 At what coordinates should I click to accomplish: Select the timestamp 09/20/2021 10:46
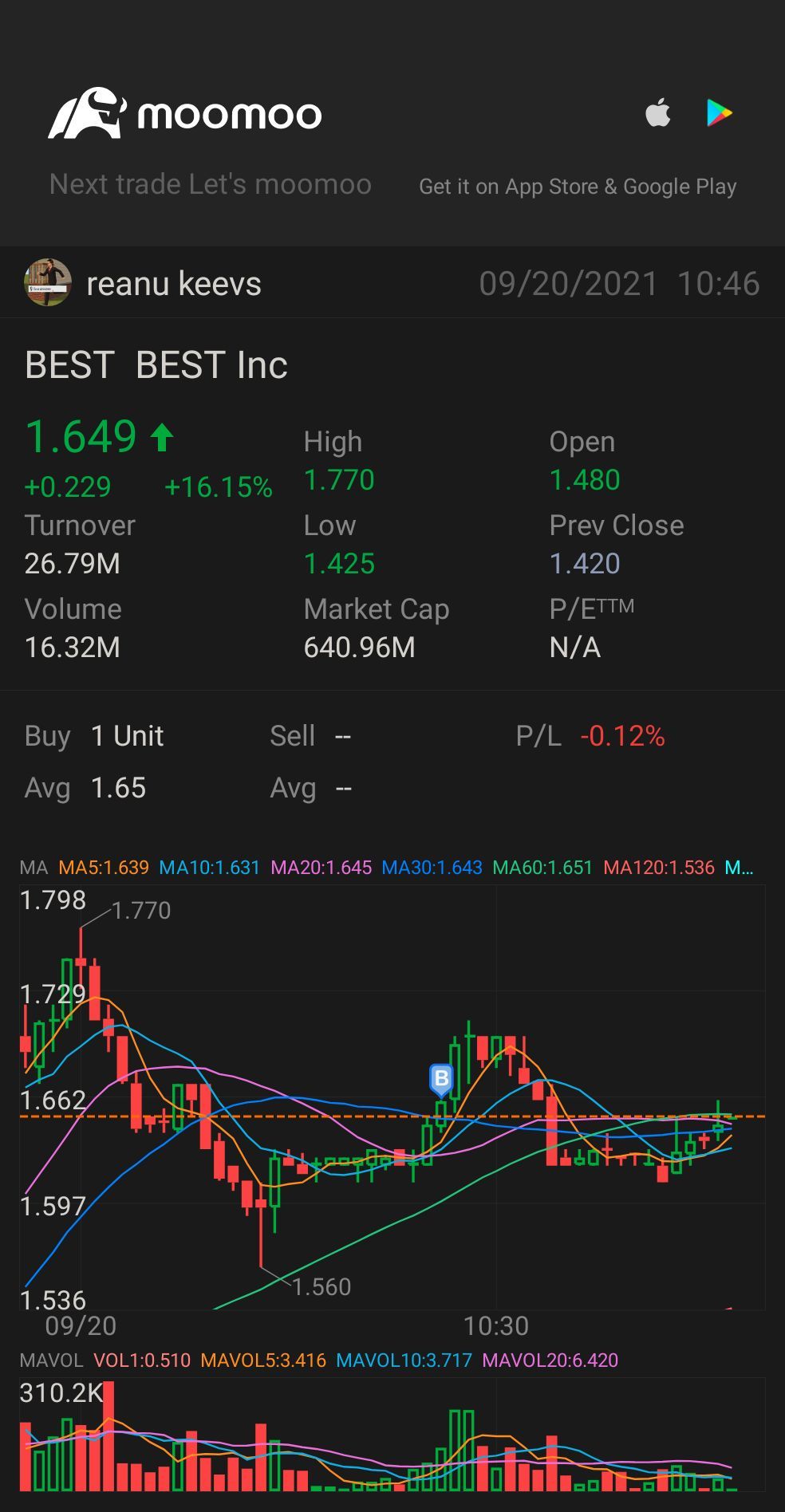tap(619, 284)
